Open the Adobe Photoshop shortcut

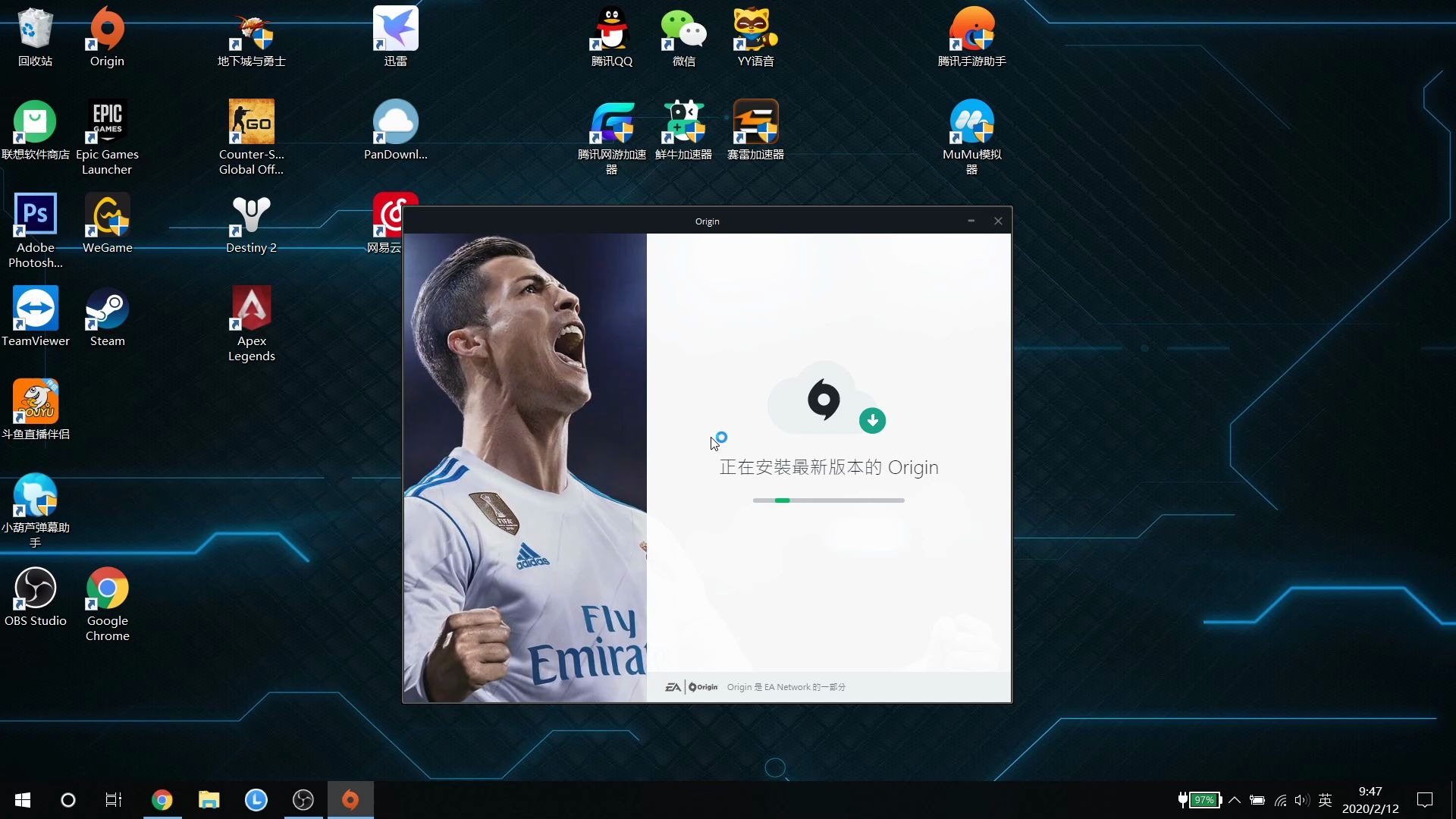[x=35, y=216]
